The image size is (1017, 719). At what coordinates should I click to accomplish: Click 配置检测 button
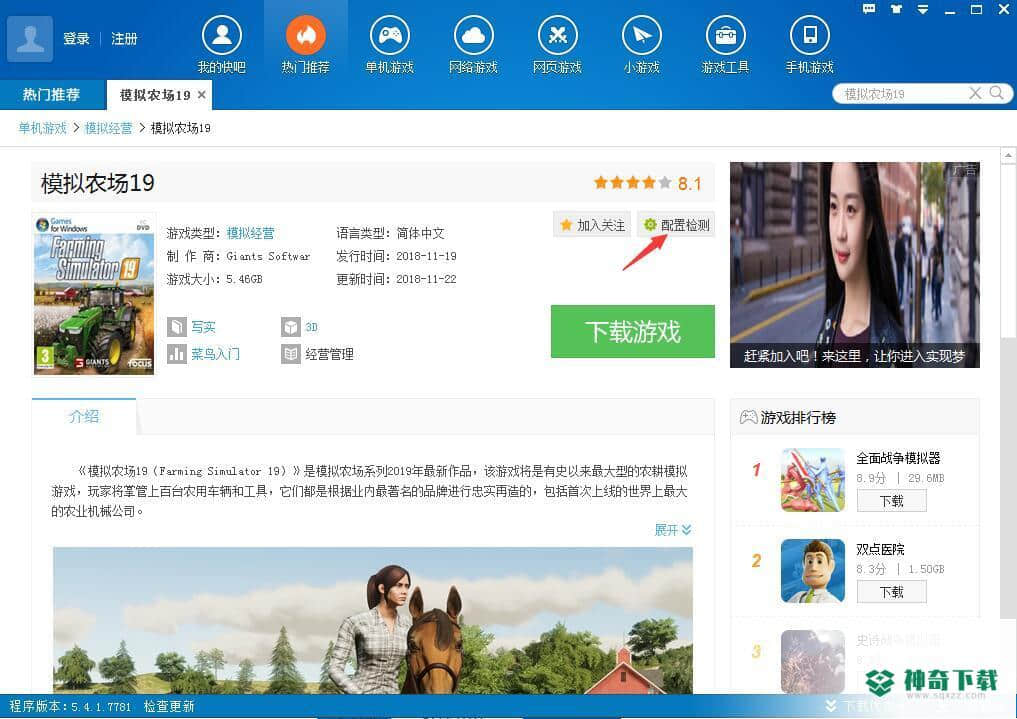pyautogui.click(x=676, y=225)
